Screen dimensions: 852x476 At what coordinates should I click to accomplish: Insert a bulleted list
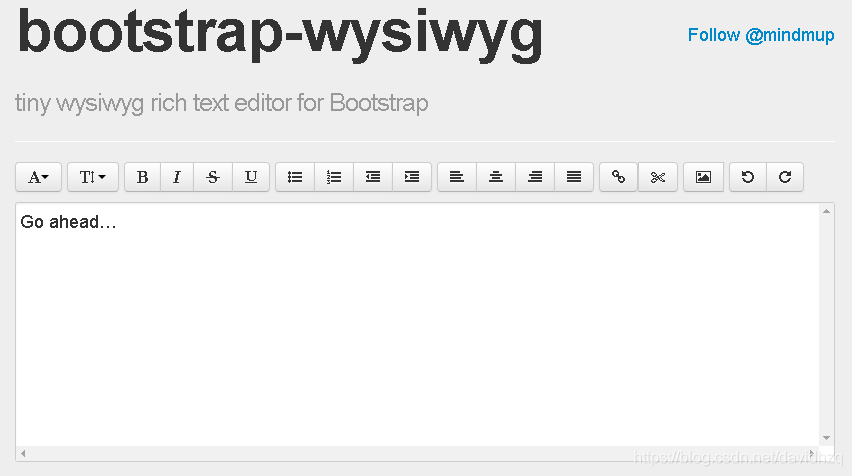[x=295, y=177]
